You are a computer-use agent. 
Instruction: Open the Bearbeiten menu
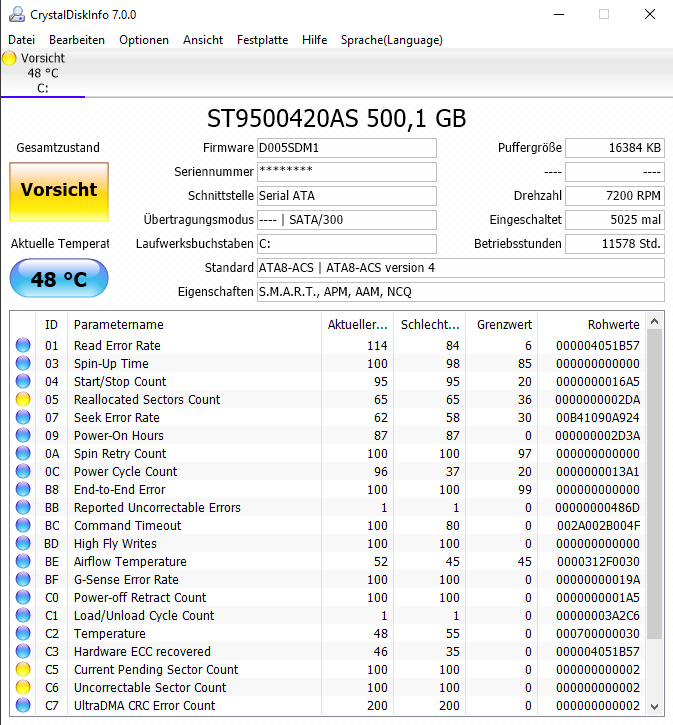(x=77, y=40)
